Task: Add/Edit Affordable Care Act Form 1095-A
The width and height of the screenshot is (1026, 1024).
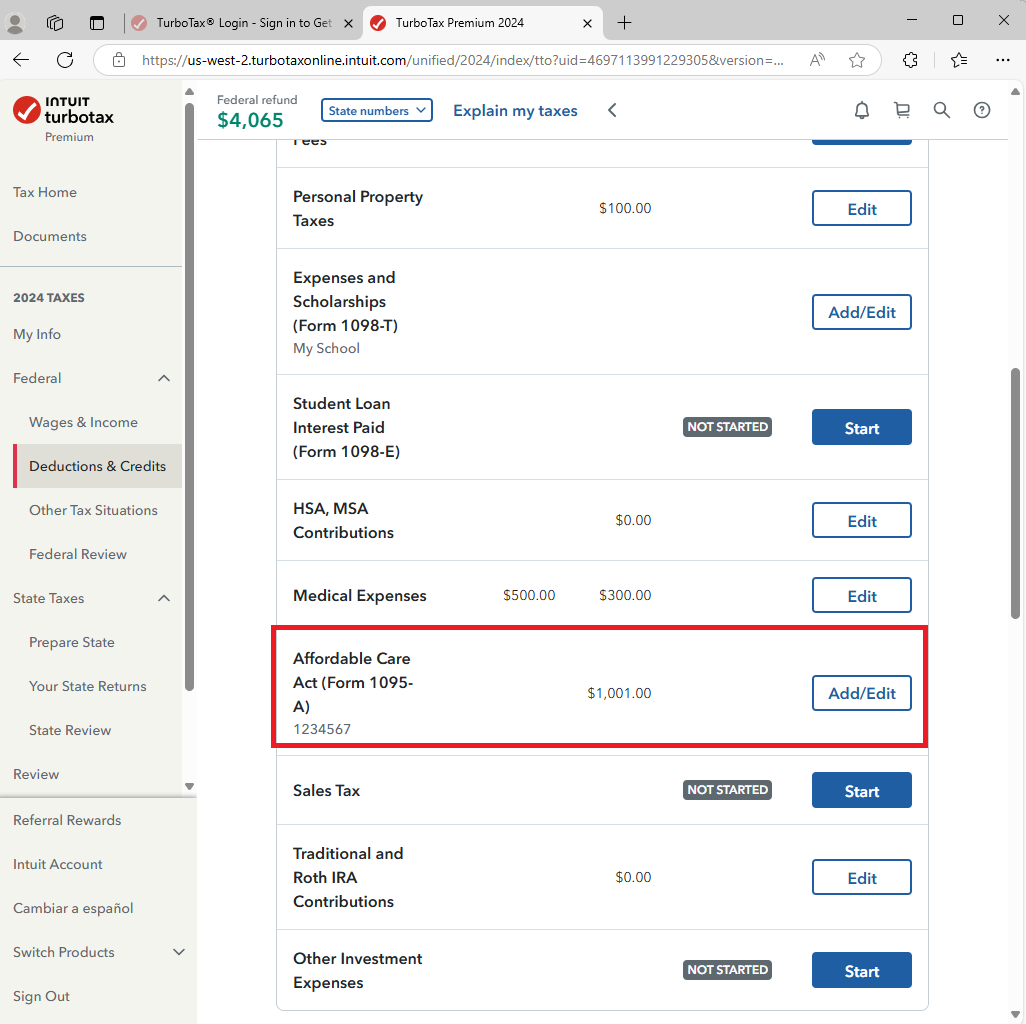Action: tap(861, 693)
